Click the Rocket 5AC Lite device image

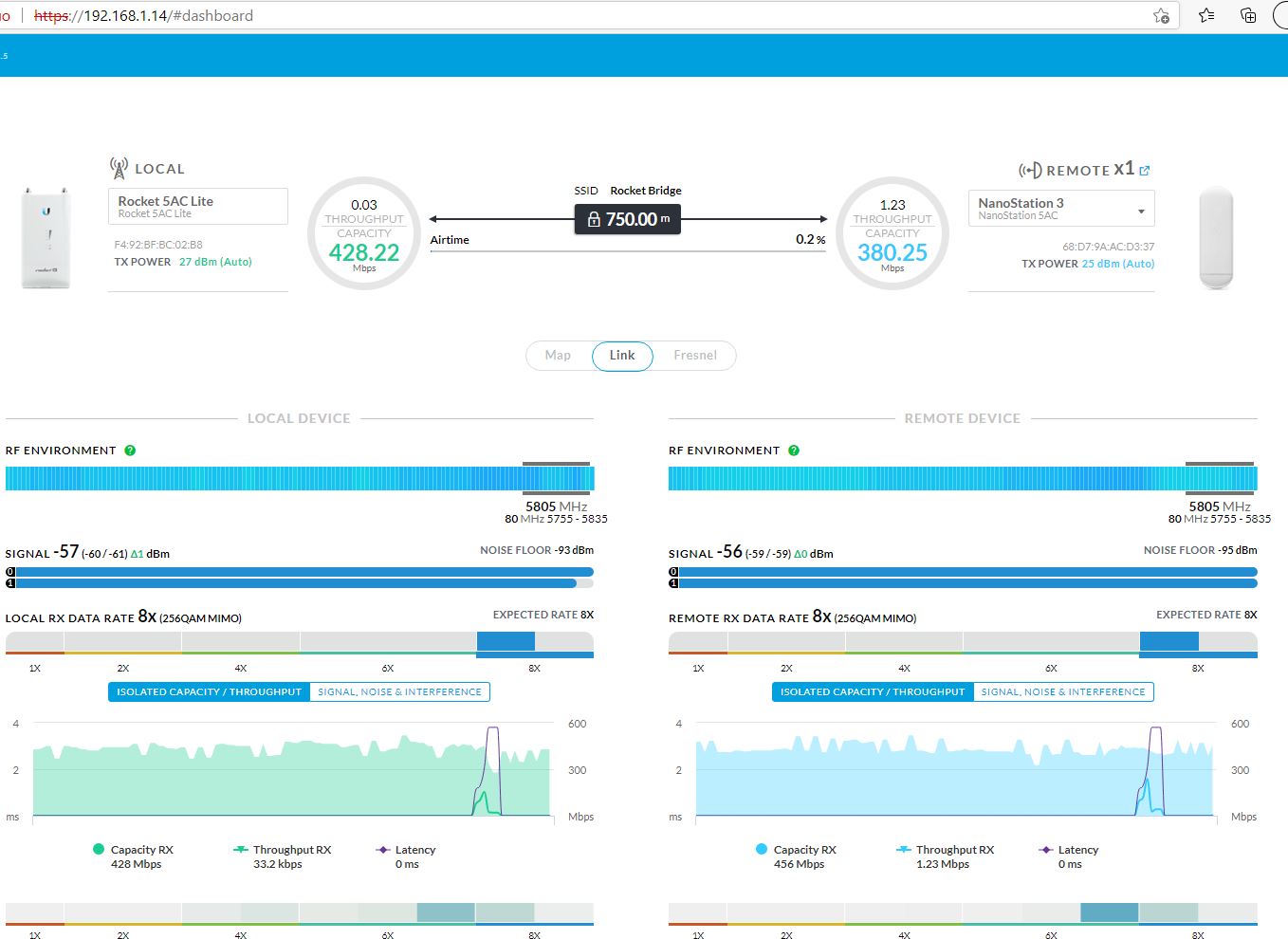coord(46,238)
